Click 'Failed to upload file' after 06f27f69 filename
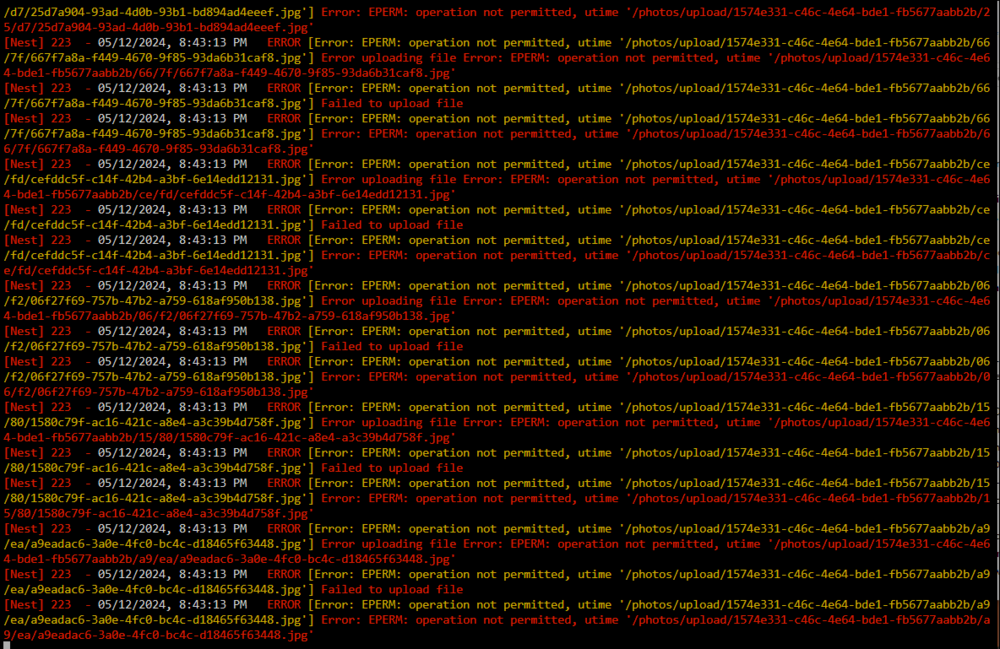Screen dimensions: 1000x649 point(392,347)
